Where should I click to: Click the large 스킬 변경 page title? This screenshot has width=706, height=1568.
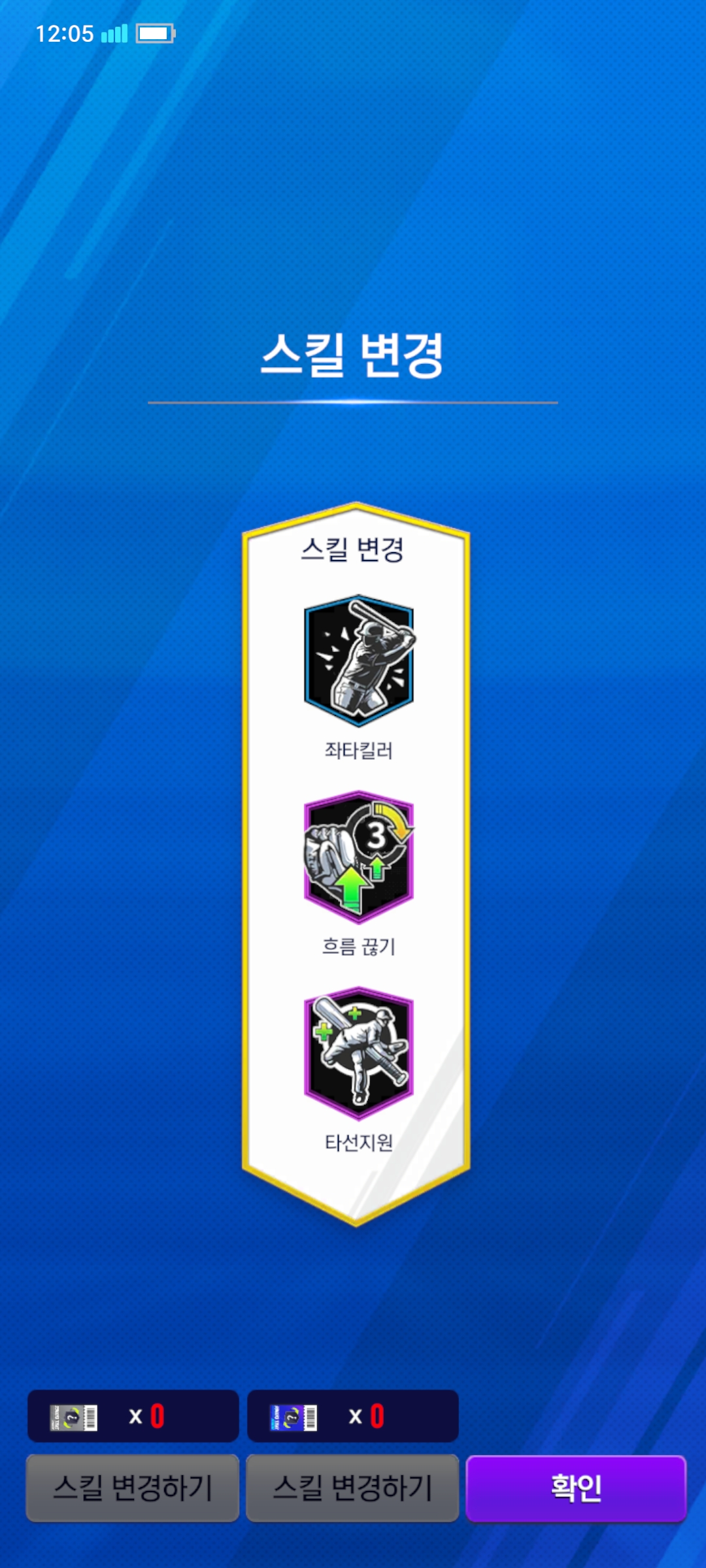tap(352, 355)
